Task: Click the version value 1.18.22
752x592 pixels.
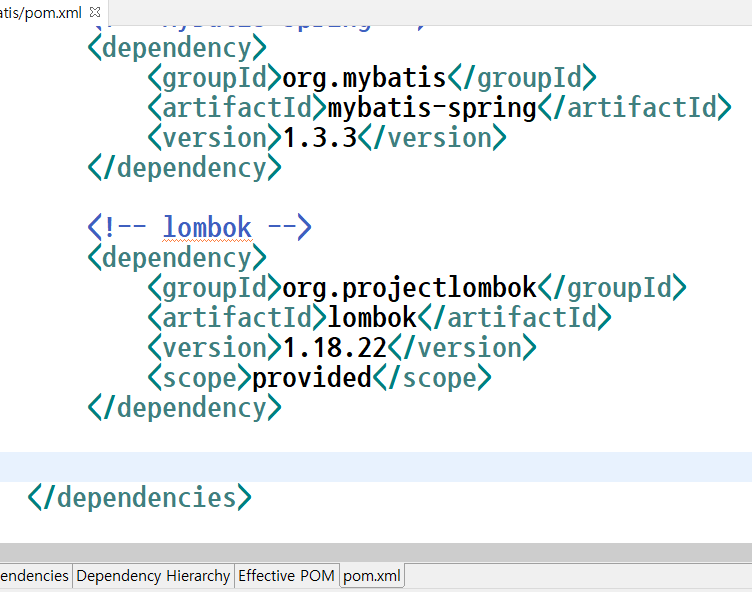Action: point(334,348)
